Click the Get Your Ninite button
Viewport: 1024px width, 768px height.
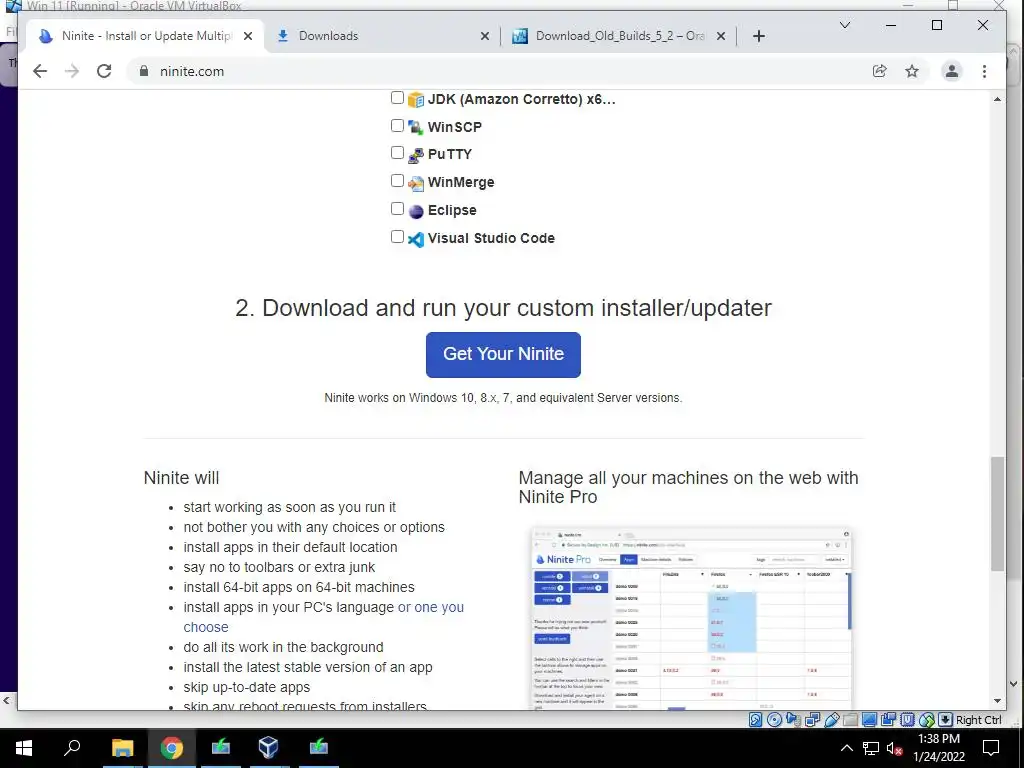(x=503, y=355)
